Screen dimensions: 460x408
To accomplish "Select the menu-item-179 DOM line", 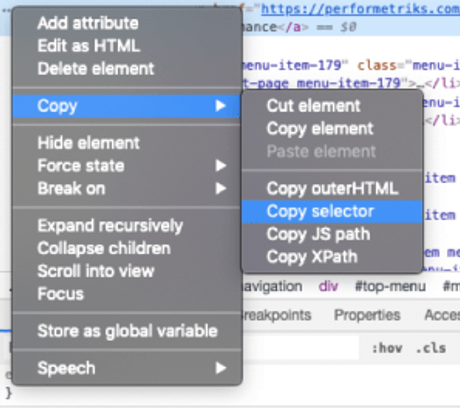I will (351, 74).
